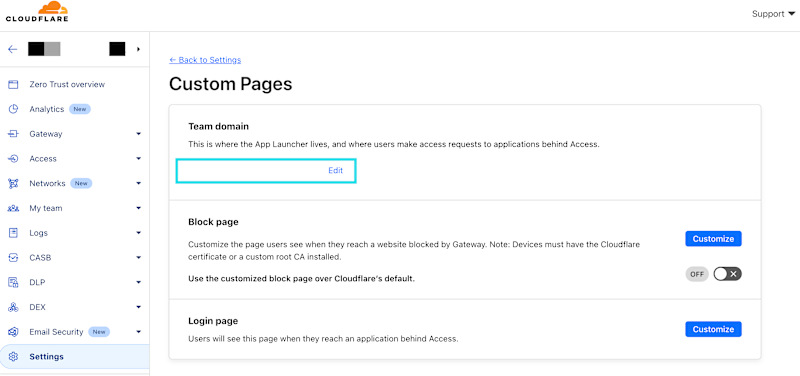
Task: Open the Analytics section
Action: (46, 109)
